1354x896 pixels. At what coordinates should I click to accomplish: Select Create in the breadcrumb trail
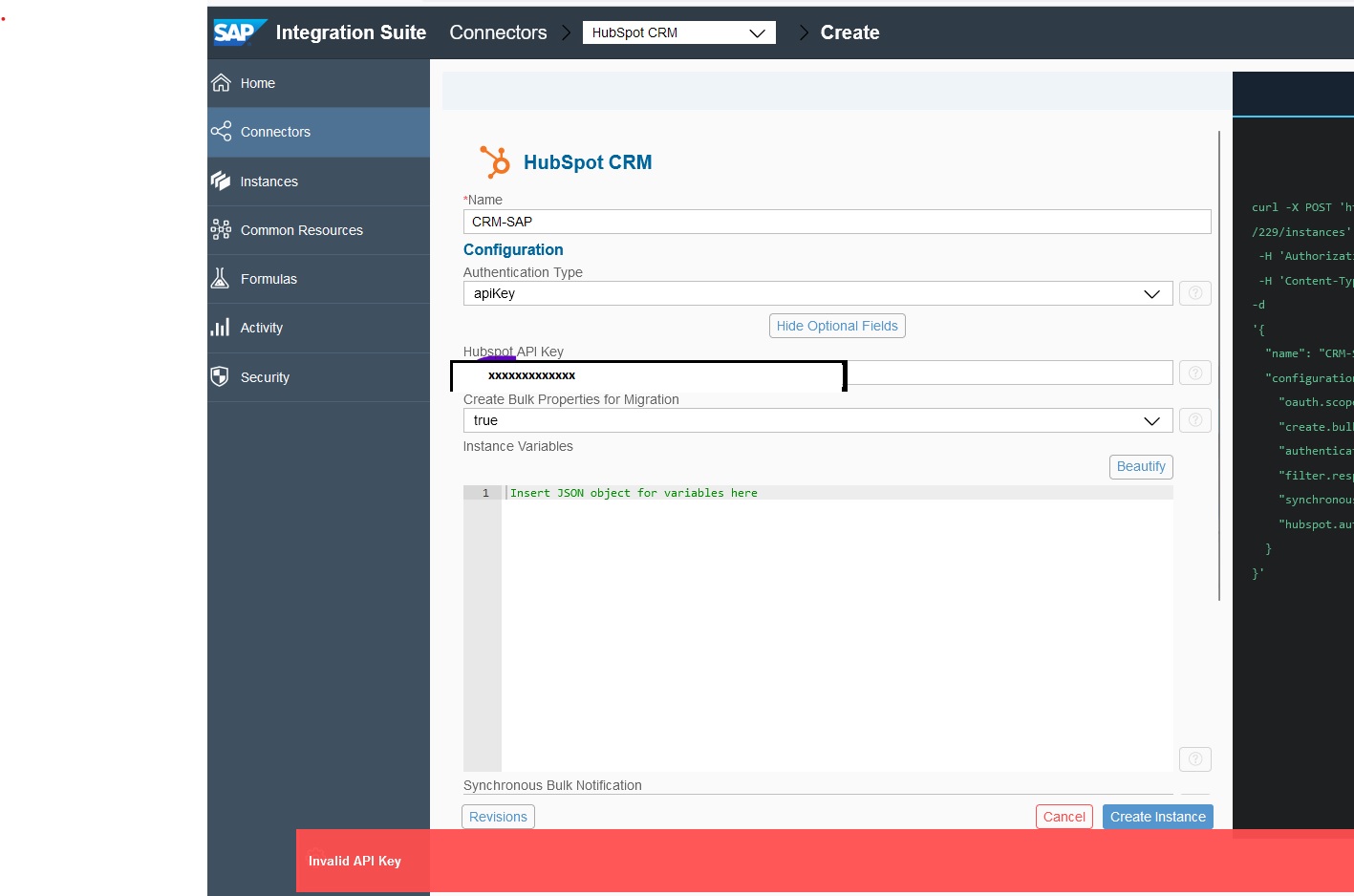pos(849,32)
